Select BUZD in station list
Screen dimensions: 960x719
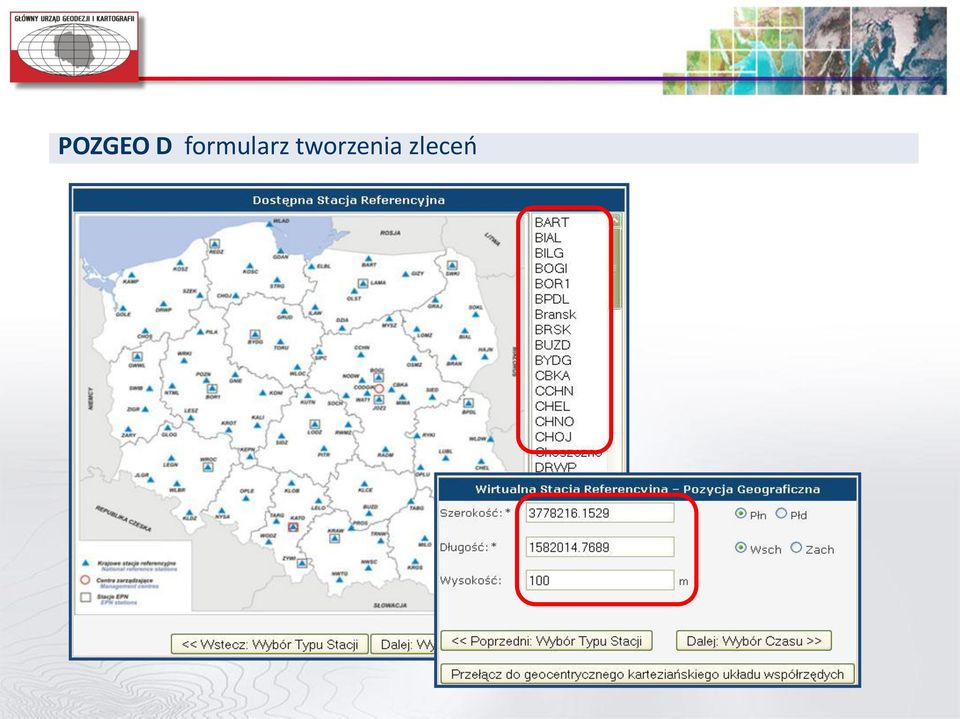pos(552,345)
